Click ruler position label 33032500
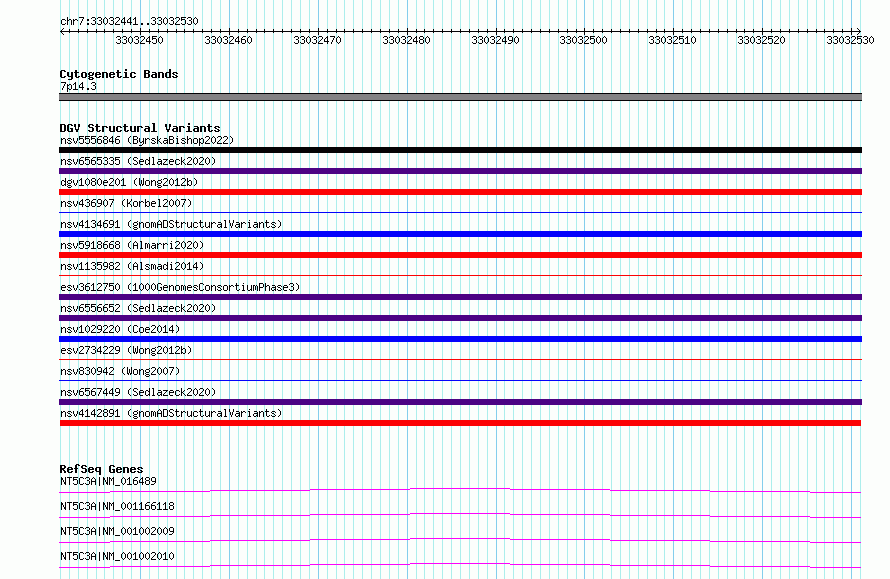 [583, 40]
